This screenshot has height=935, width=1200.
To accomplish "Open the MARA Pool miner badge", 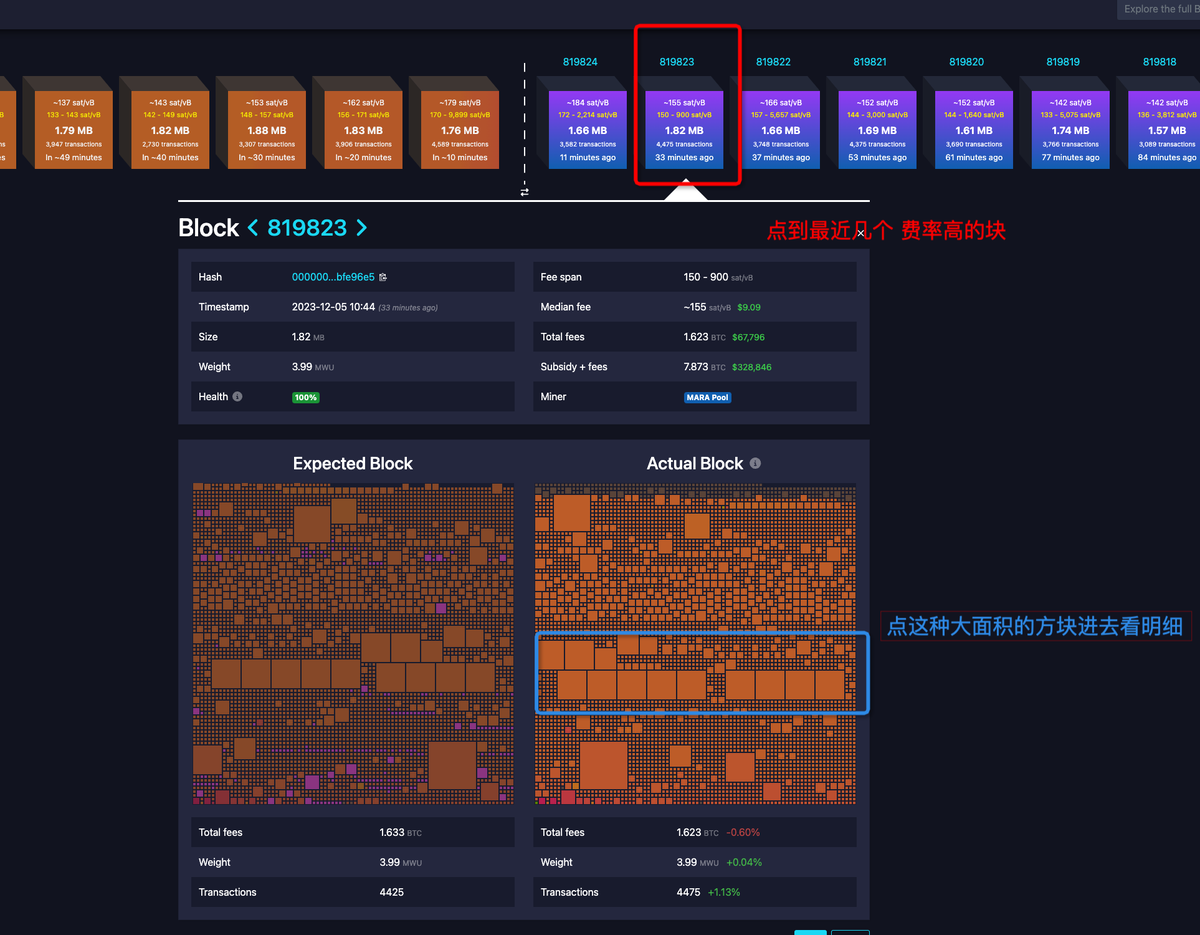I will 708,397.
